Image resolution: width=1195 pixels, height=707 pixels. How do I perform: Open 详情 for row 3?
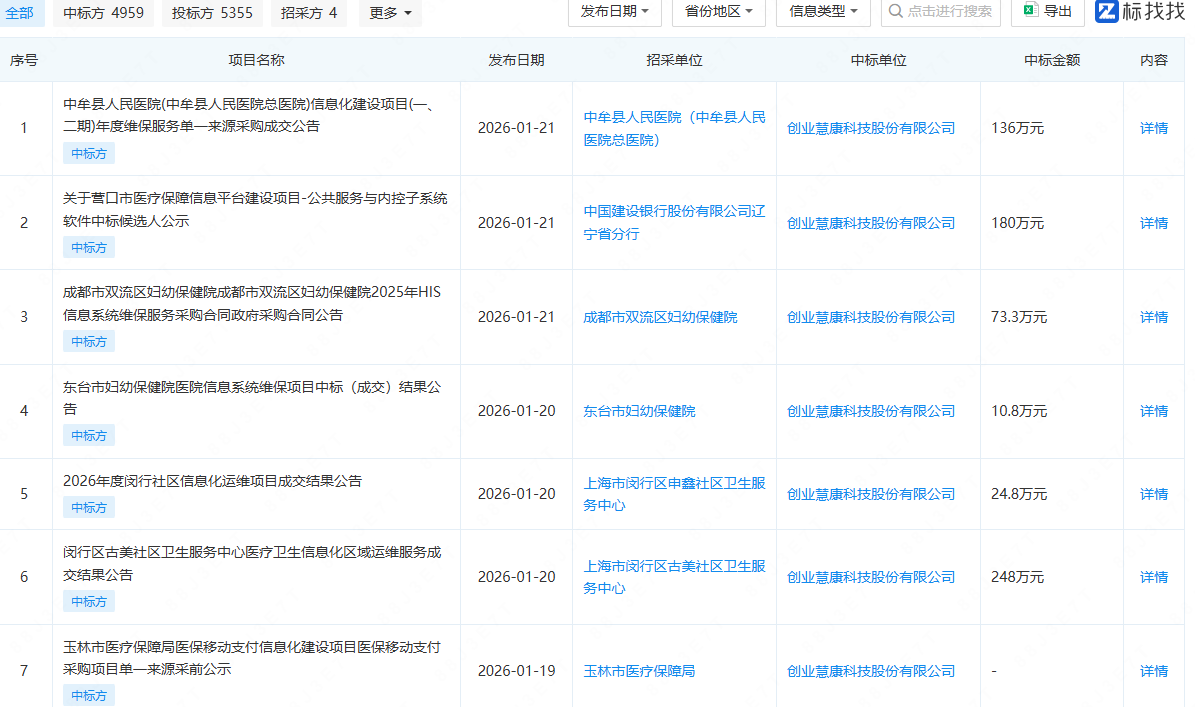(1153, 317)
